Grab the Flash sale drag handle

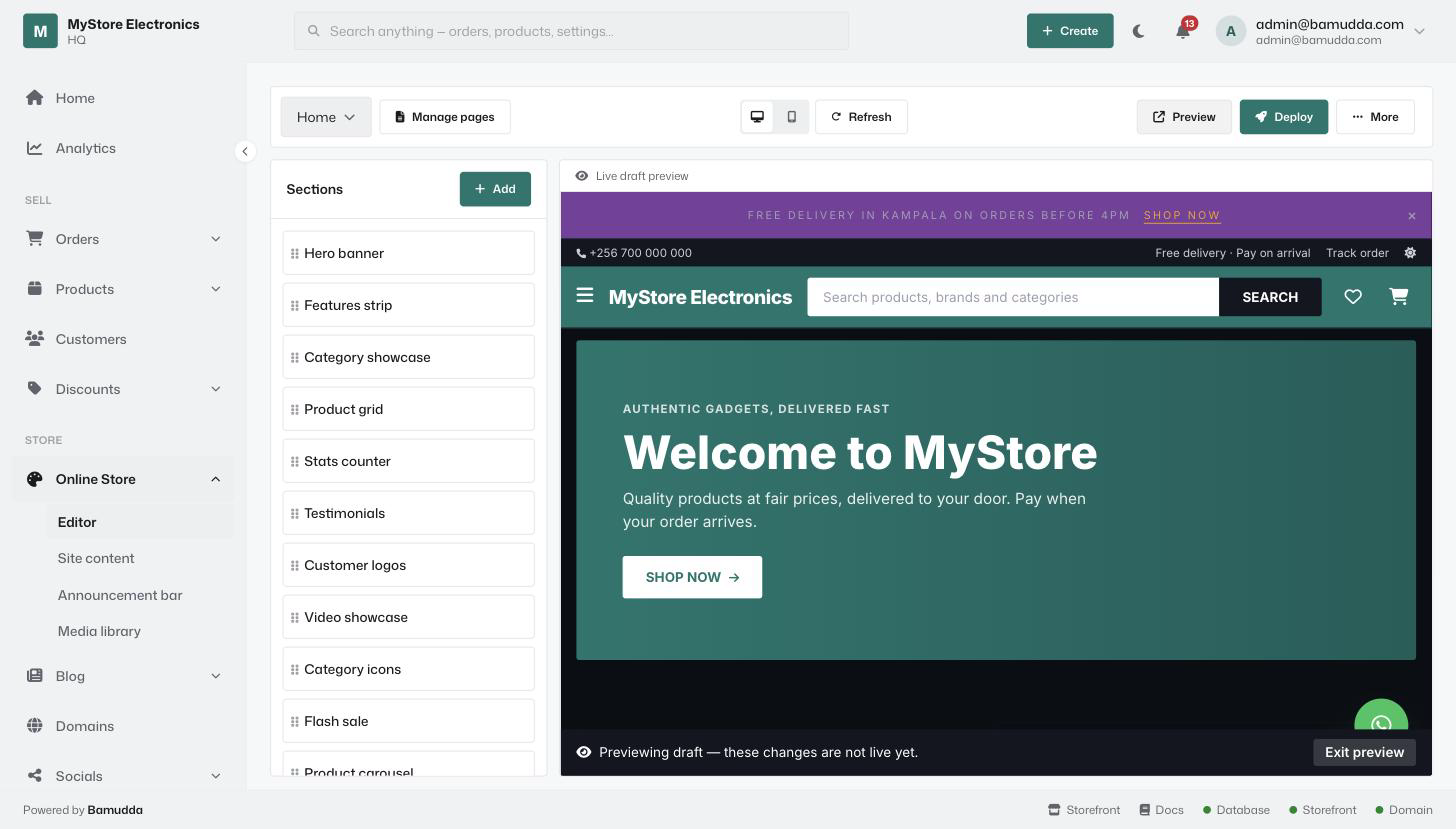tap(295, 721)
